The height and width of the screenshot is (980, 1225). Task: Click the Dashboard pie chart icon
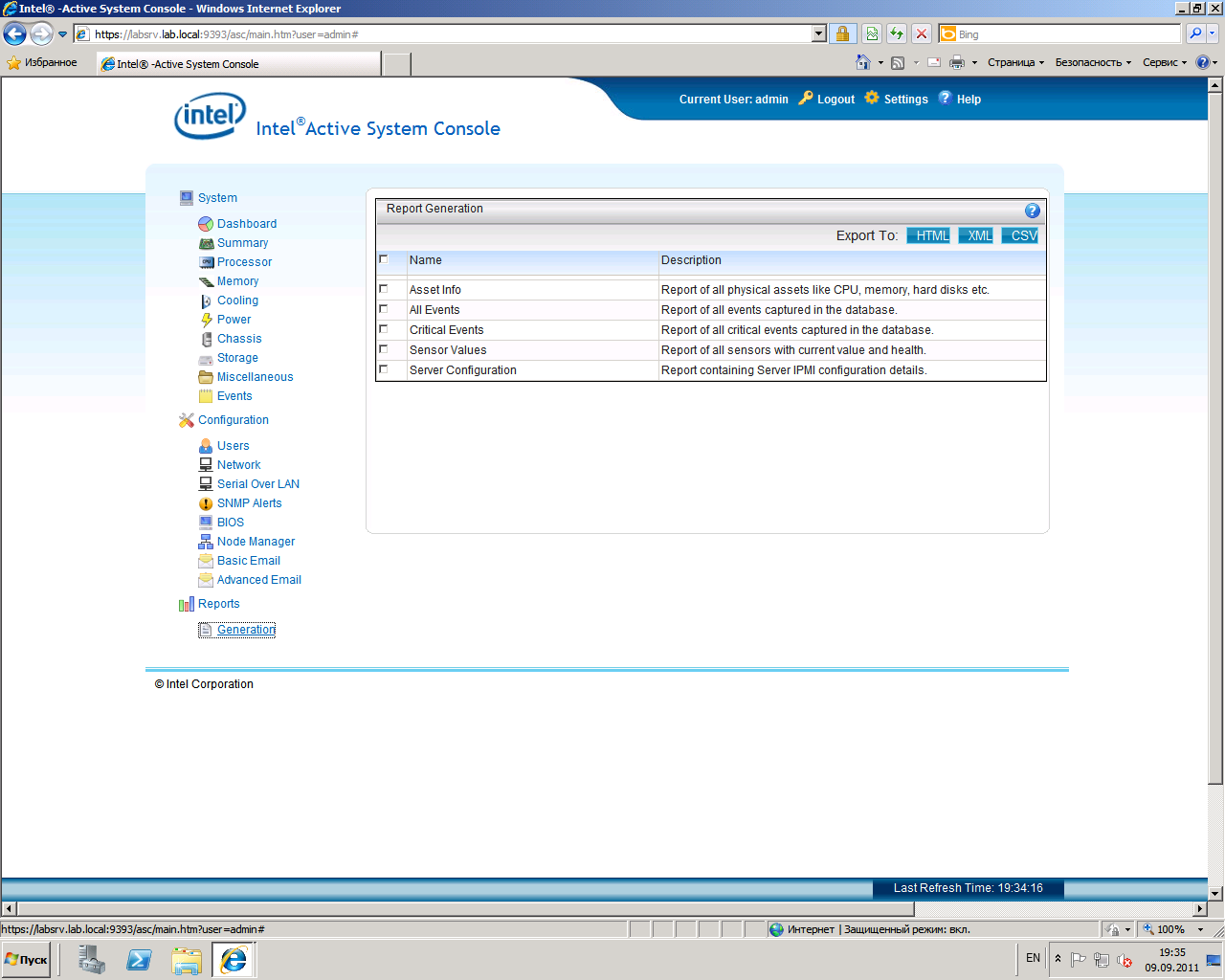[x=205, y=224]
